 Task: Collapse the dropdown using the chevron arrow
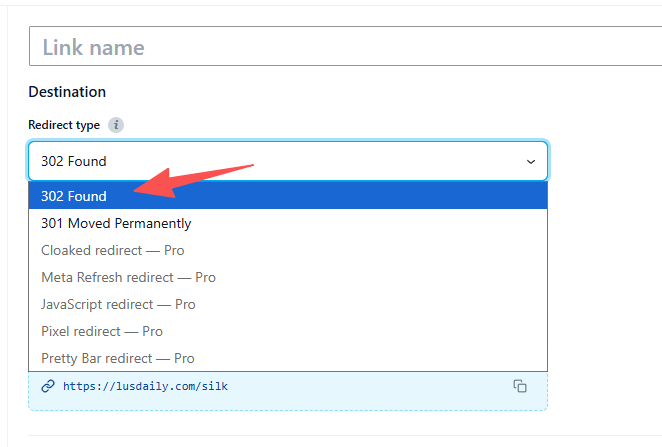[x=531, y=162]
